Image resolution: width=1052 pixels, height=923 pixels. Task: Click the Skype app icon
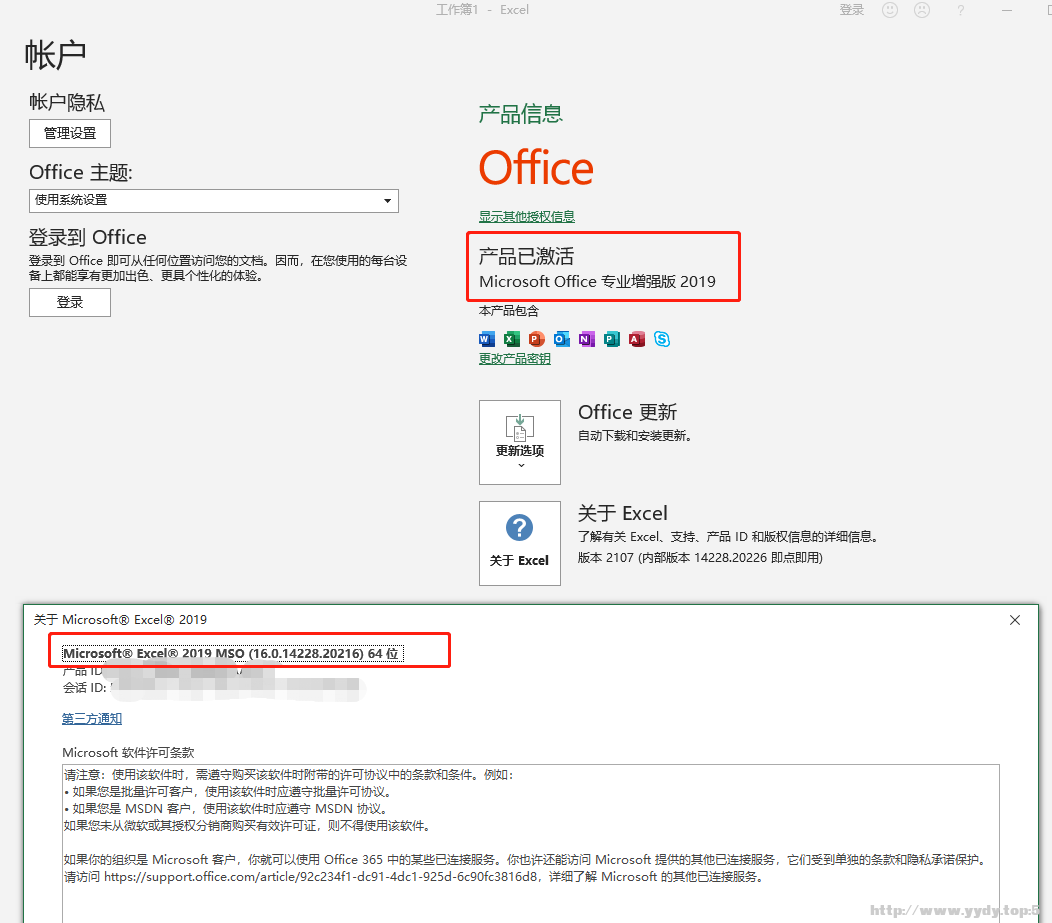[662, 339]
